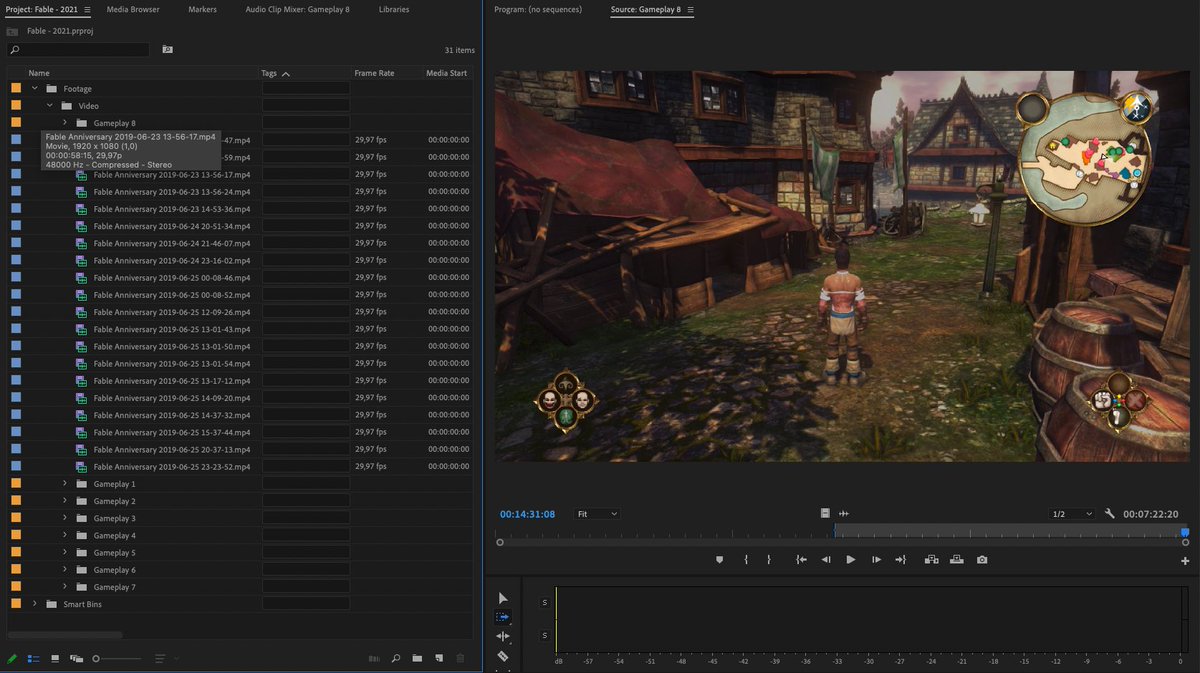Open the Libraries tab
Image resolution: width=1200 pixels, height=673 pixels.
click(393, 9)
